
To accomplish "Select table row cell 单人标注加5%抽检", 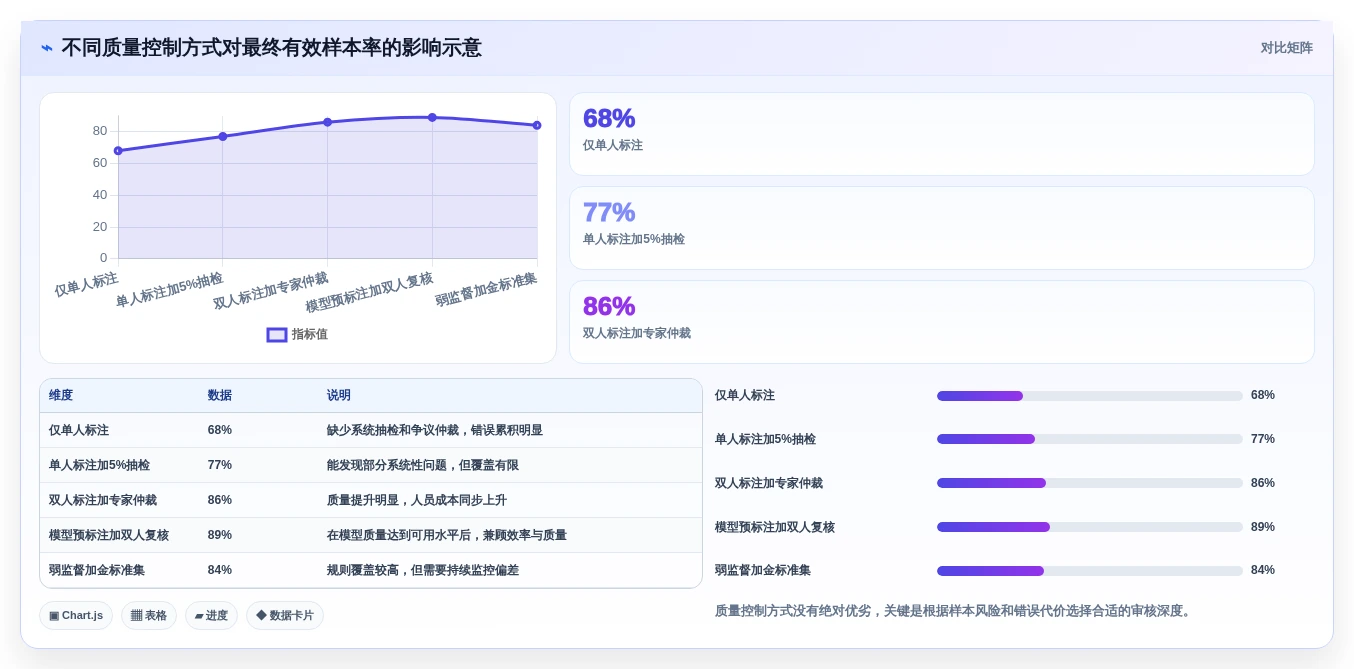I will pyautogui.click(x=99, y=465).
